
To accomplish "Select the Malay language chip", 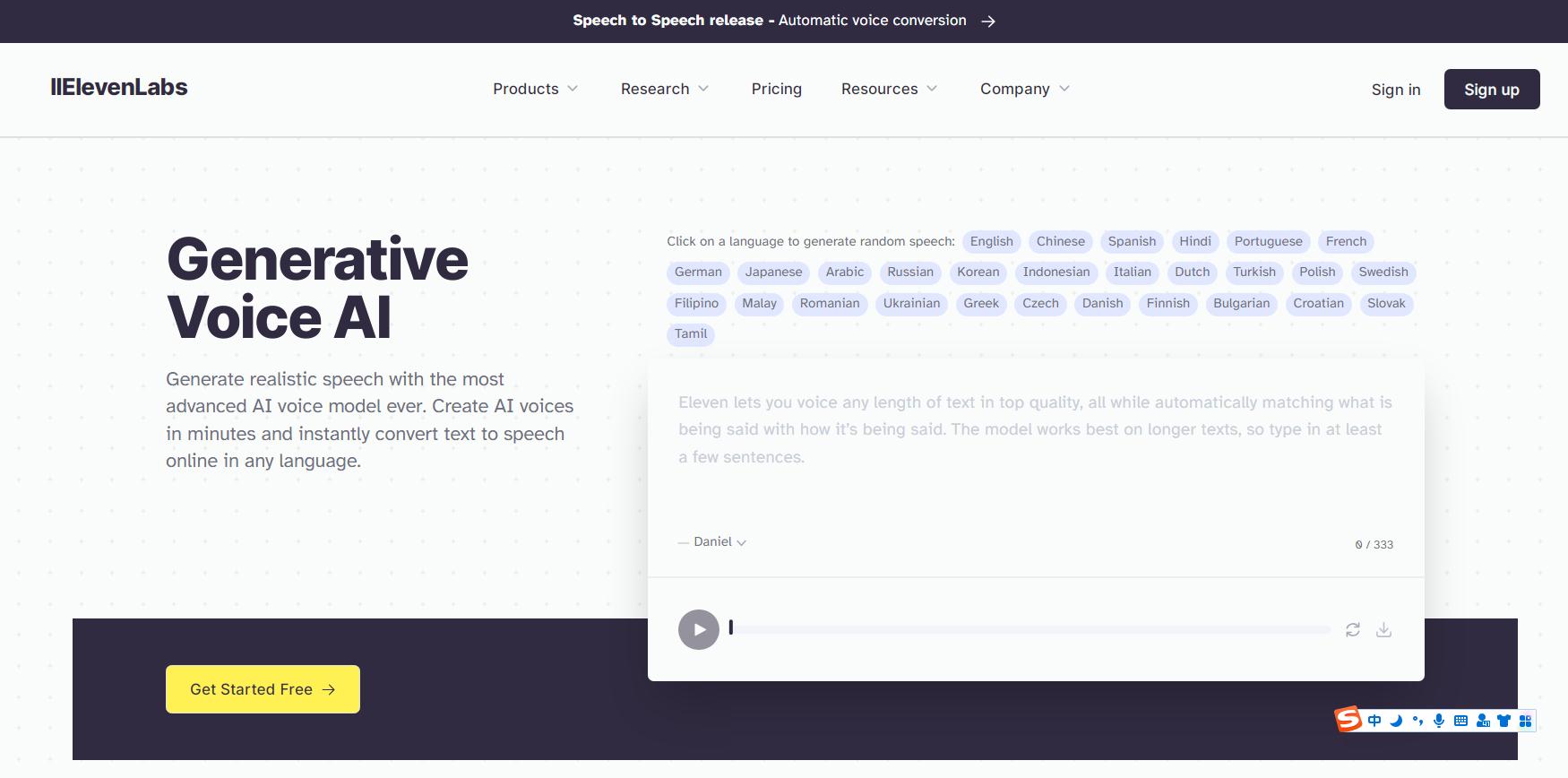I will [760, 304].
